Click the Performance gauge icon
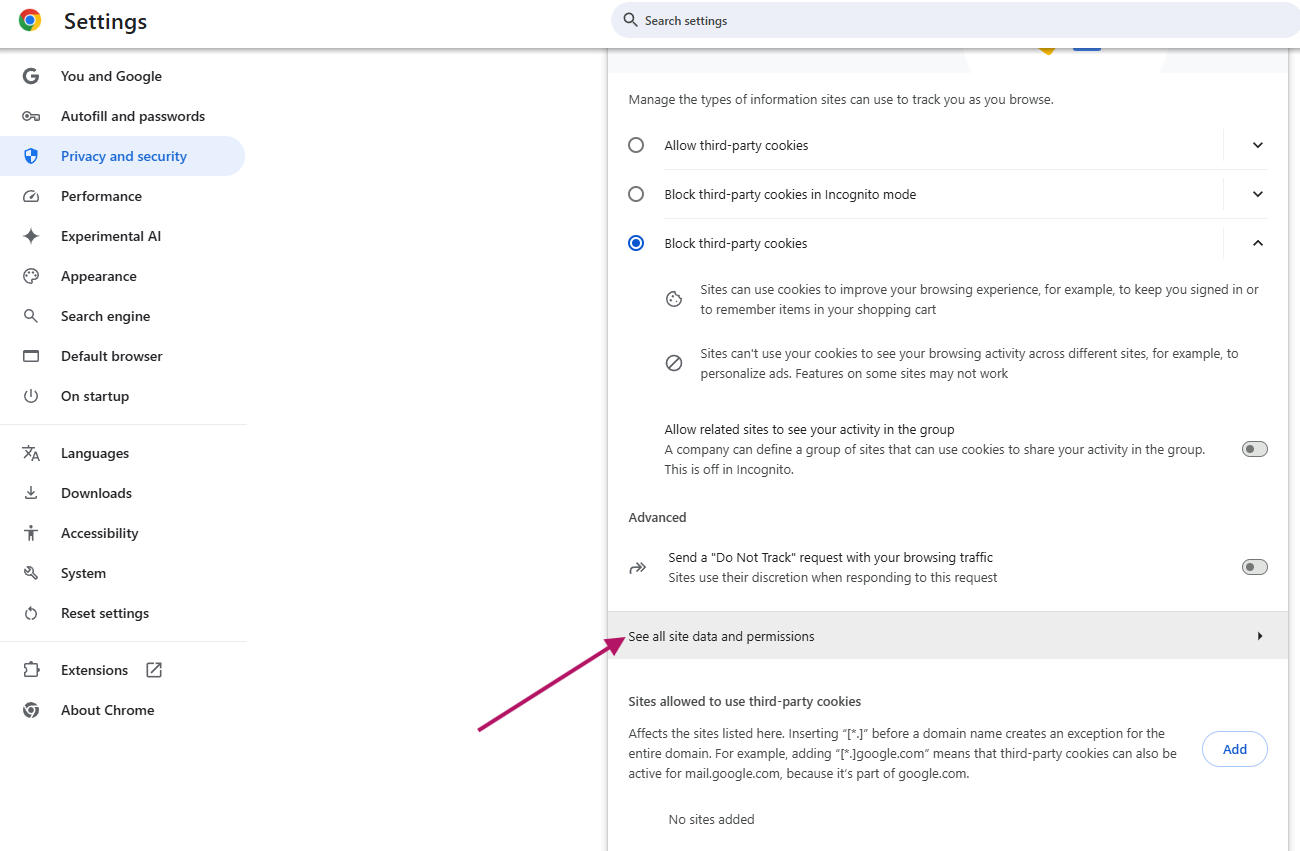This screenshot has width=1300, height=851. point(31,196)
